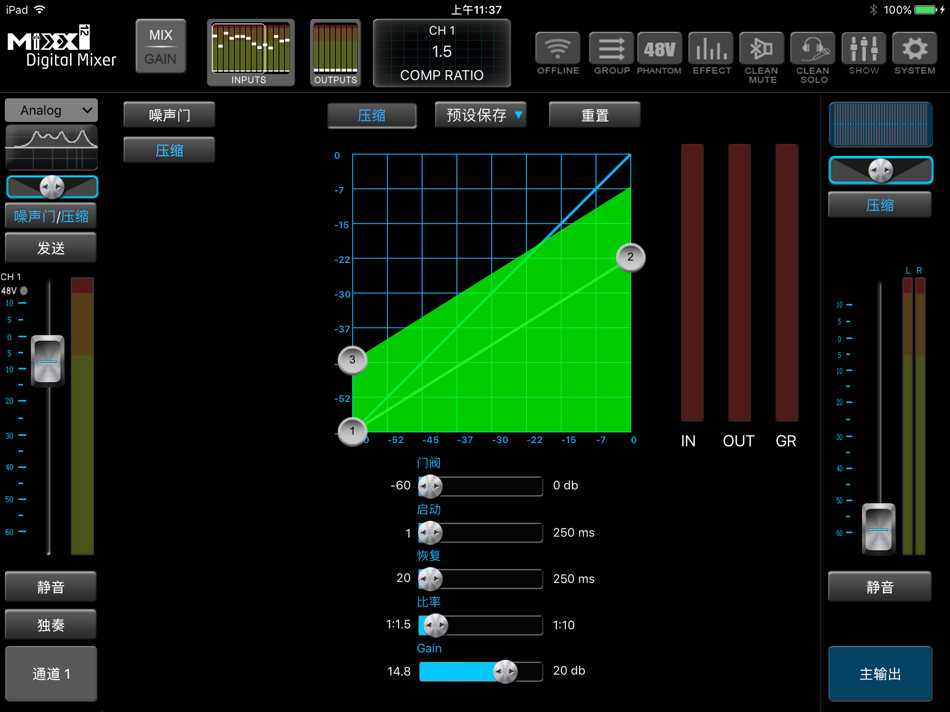Click the battery status icon

pos(928,10)
